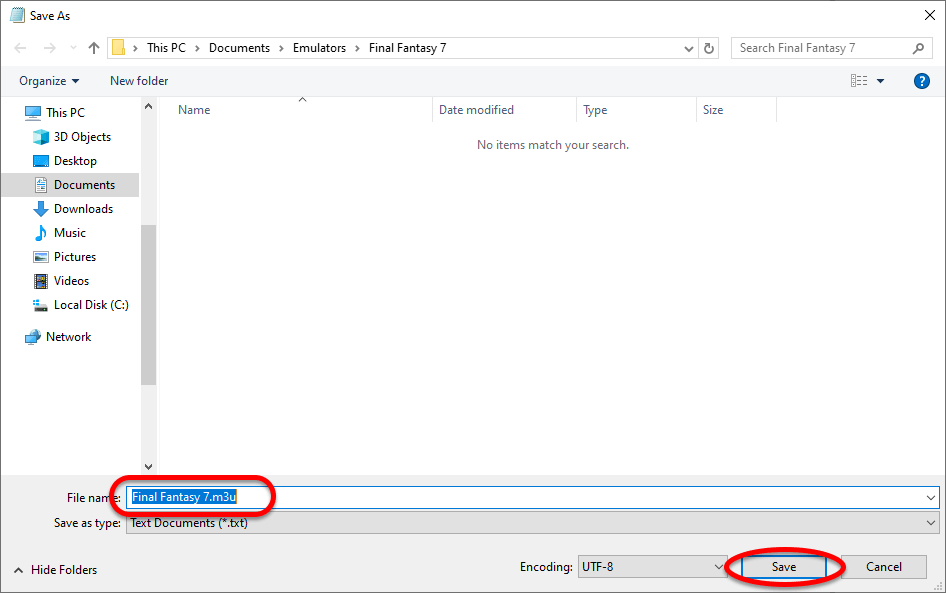
Task: Change the view using the view layout icon
Action: click(x=859, y=81)
